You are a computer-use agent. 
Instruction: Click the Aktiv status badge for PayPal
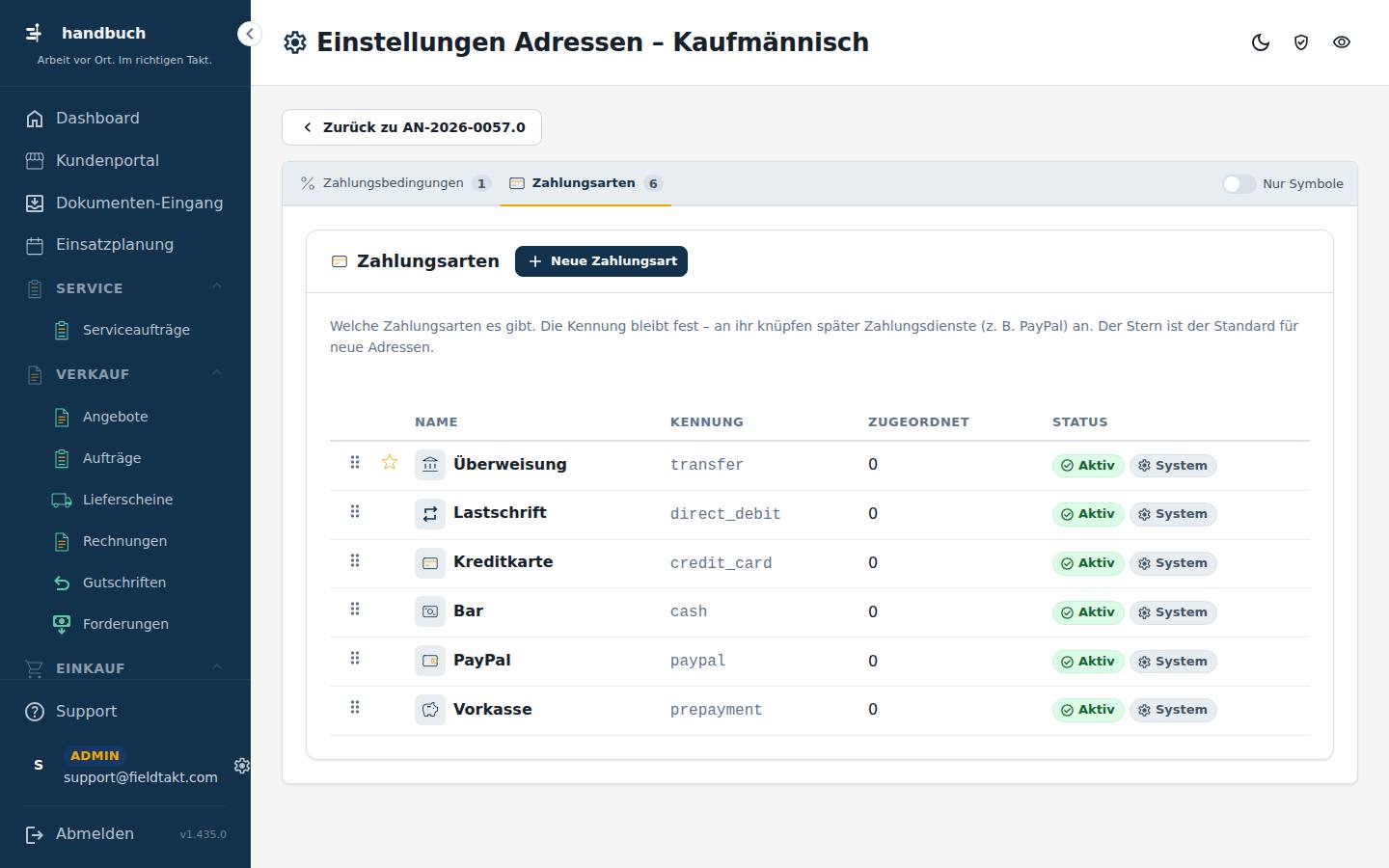(1088, 662)
